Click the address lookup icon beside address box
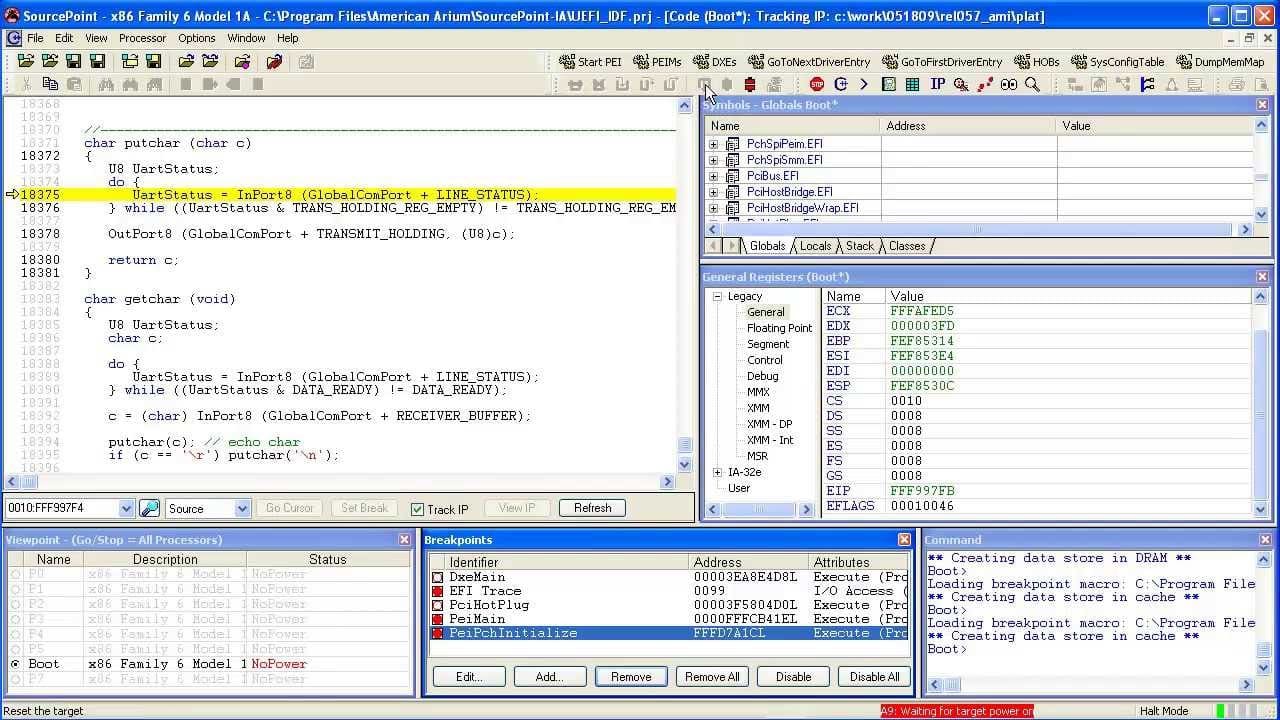This screenshot has height=720, width=1280. point(149,508)
